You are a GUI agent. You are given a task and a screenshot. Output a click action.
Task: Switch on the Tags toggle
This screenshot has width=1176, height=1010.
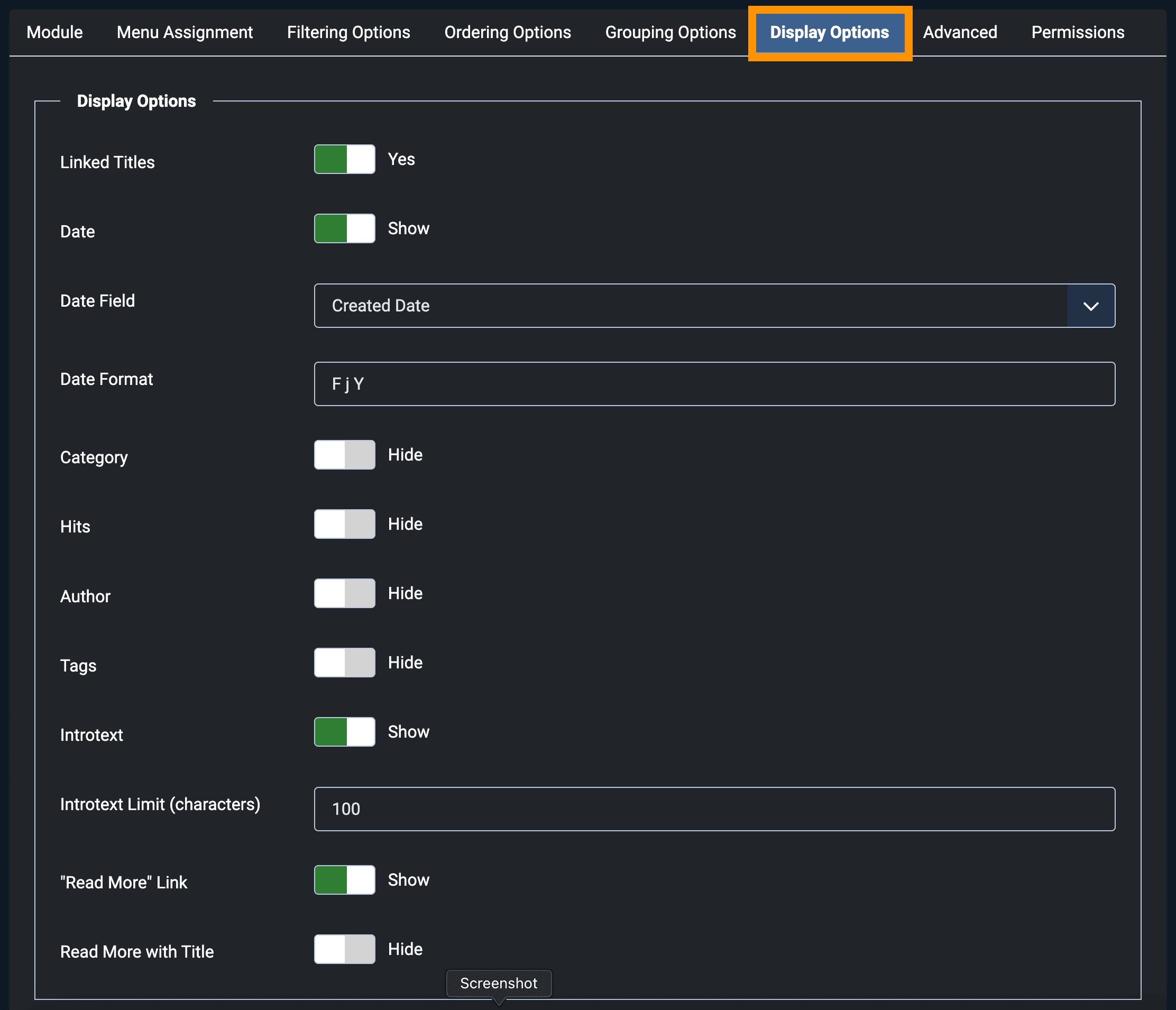[x=345, y=663]
